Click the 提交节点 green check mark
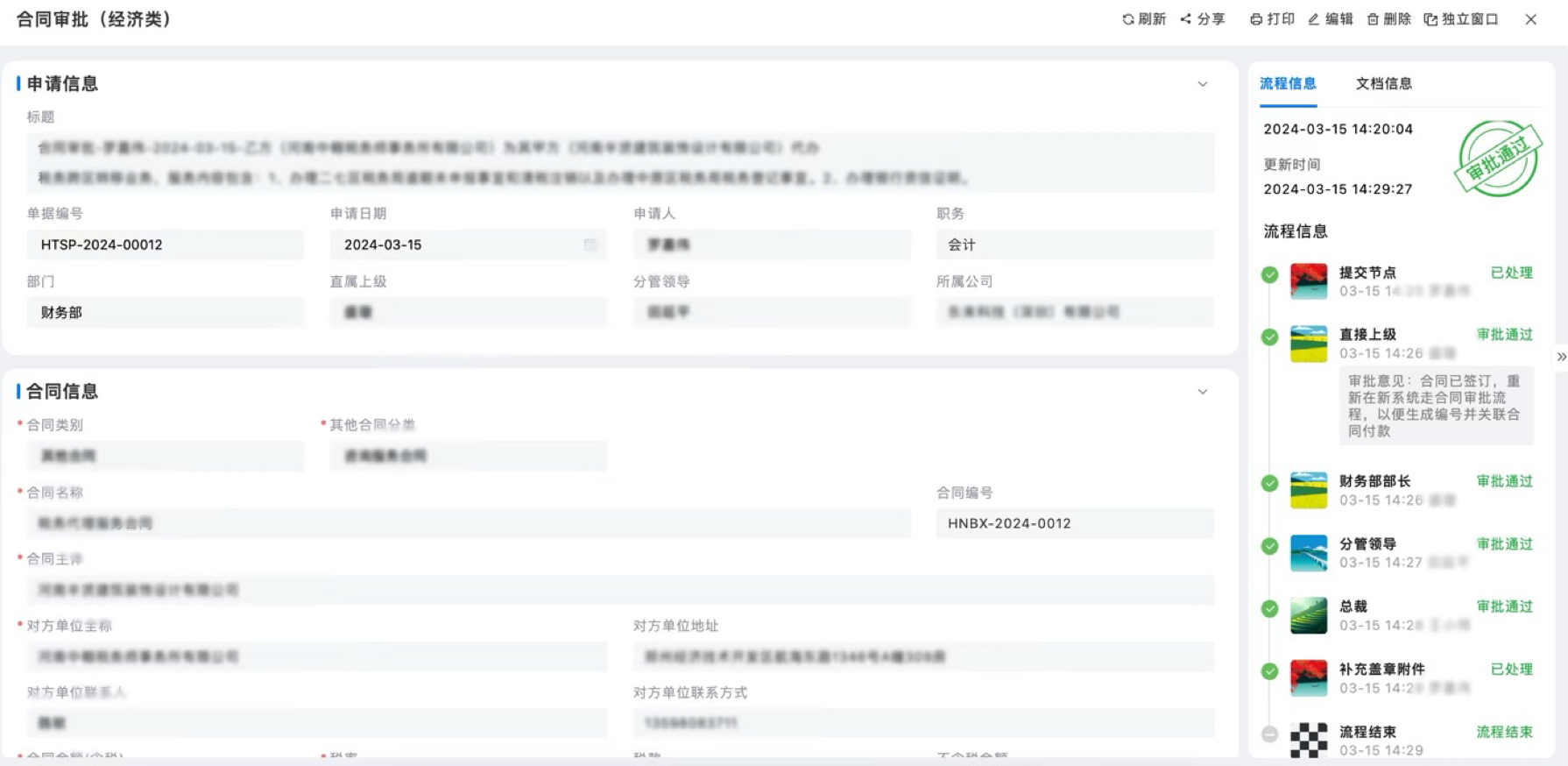 coord(1269,274)
